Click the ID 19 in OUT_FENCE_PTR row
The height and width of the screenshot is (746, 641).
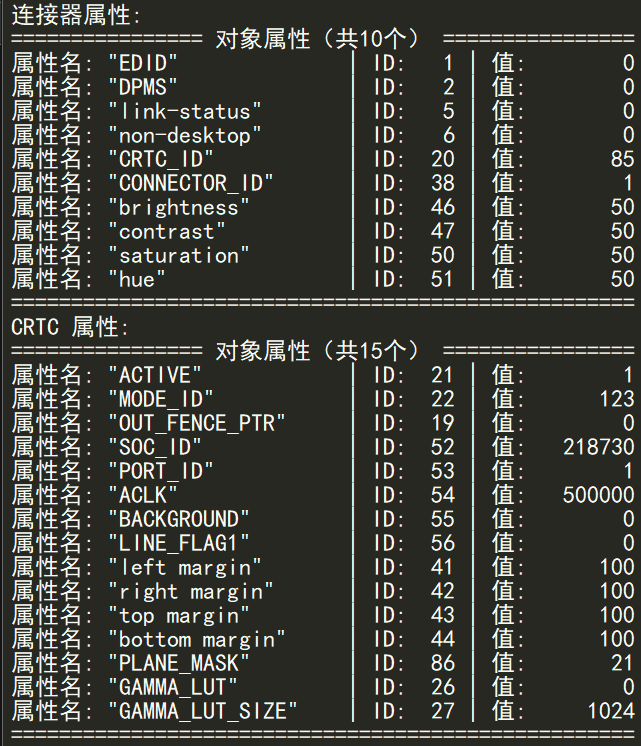(x=443, y=423)
